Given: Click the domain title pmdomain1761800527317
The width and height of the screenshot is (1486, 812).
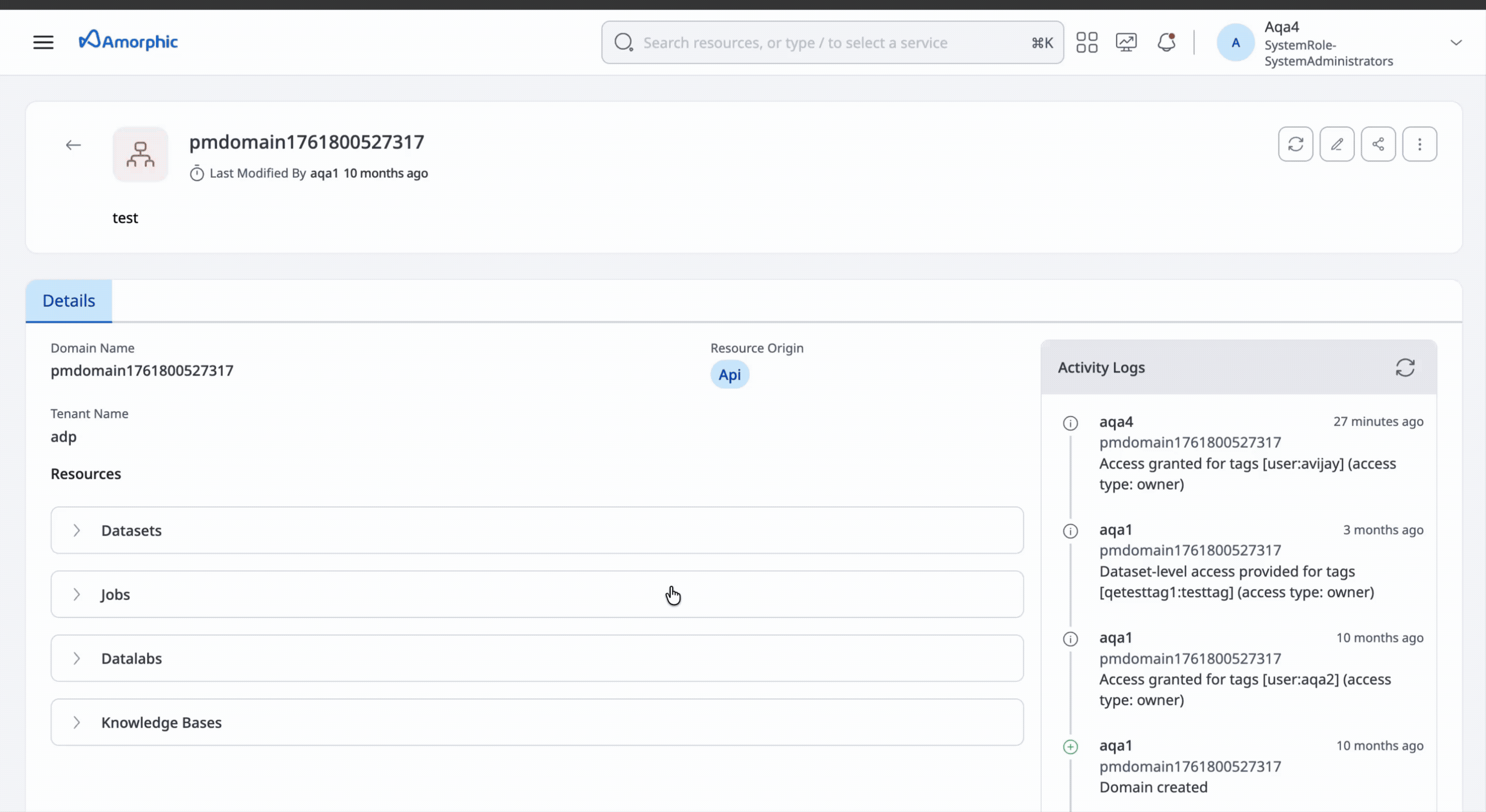Looking at the screenshot, I should [x=306, y=142].
